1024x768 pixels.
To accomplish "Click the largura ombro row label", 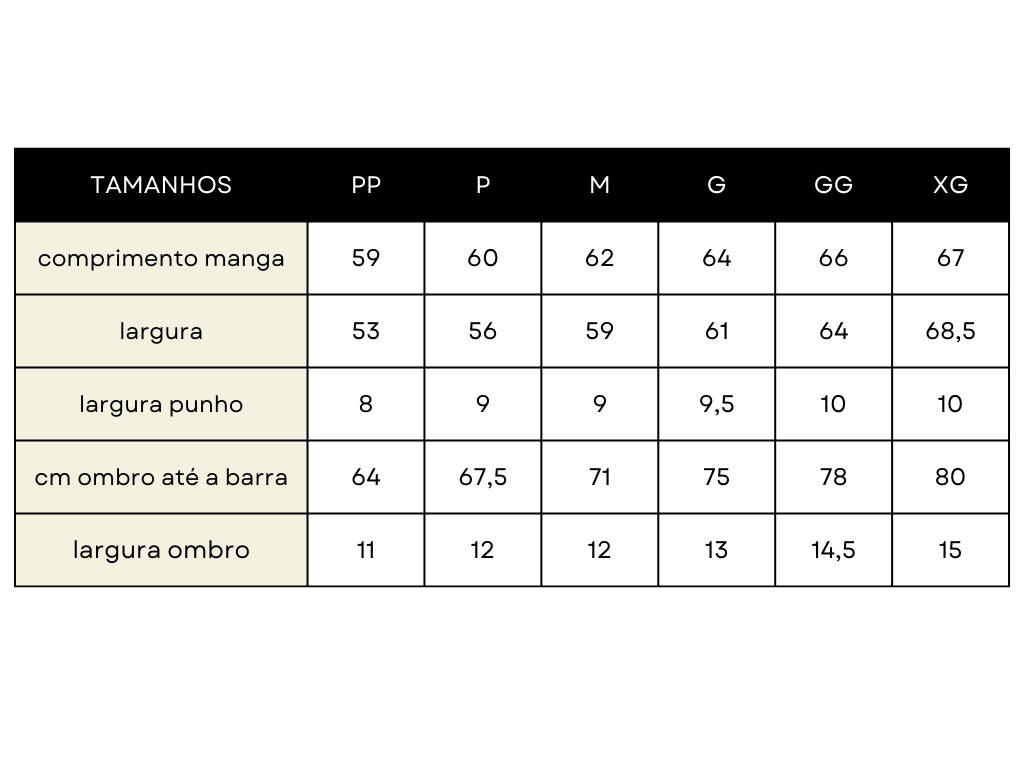I will 161,550.
